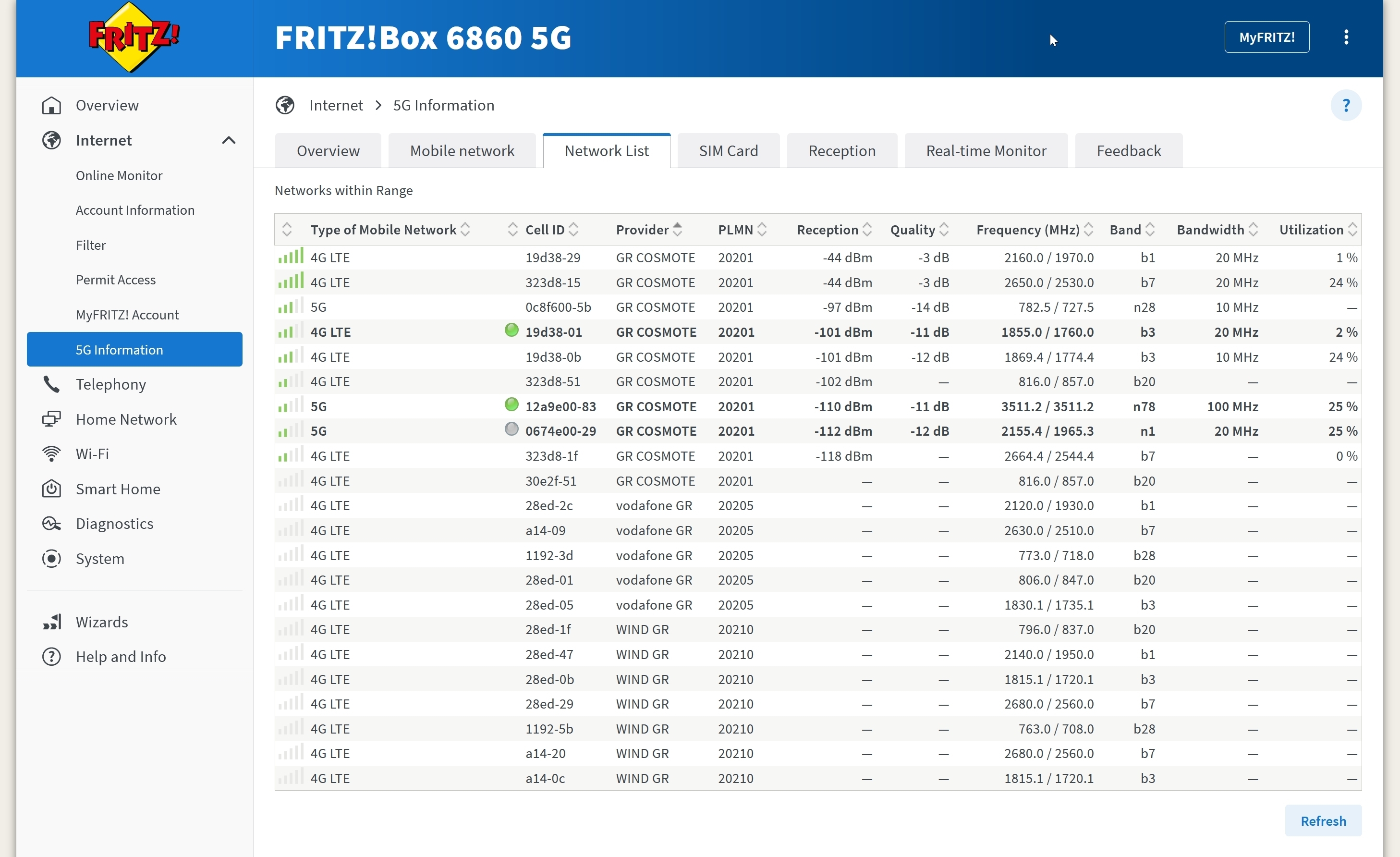This screenshot has height=857, width=1400.
Task: Open the help question mark icon
Action: [1345, 105]
